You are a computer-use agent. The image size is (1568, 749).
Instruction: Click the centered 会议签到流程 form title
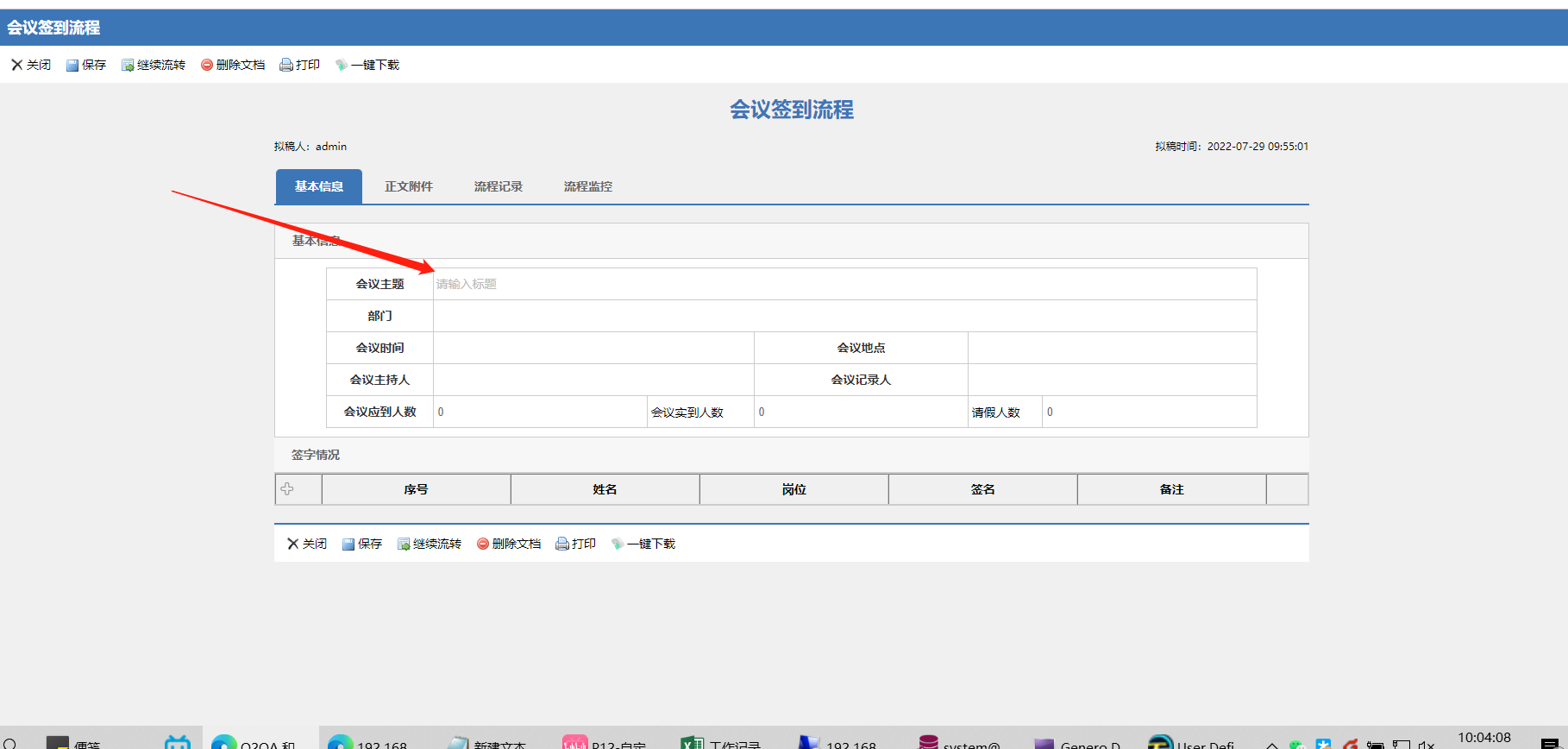point(792,110)
